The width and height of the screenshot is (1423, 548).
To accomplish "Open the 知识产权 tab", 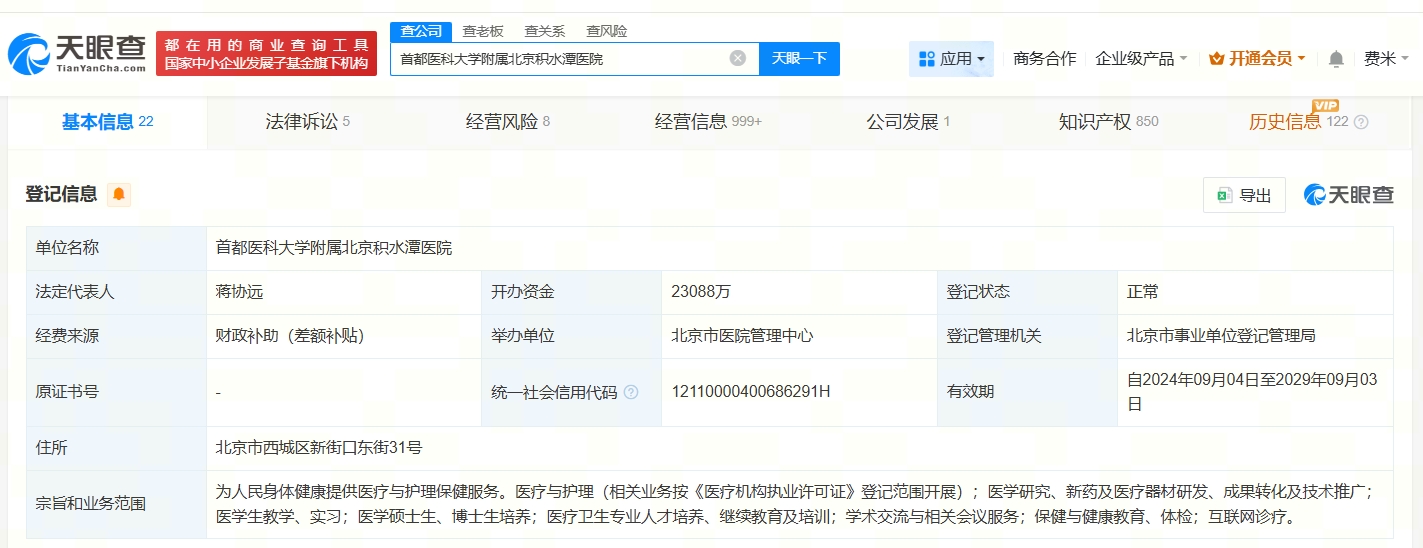I will click(x=1108, y=122).
